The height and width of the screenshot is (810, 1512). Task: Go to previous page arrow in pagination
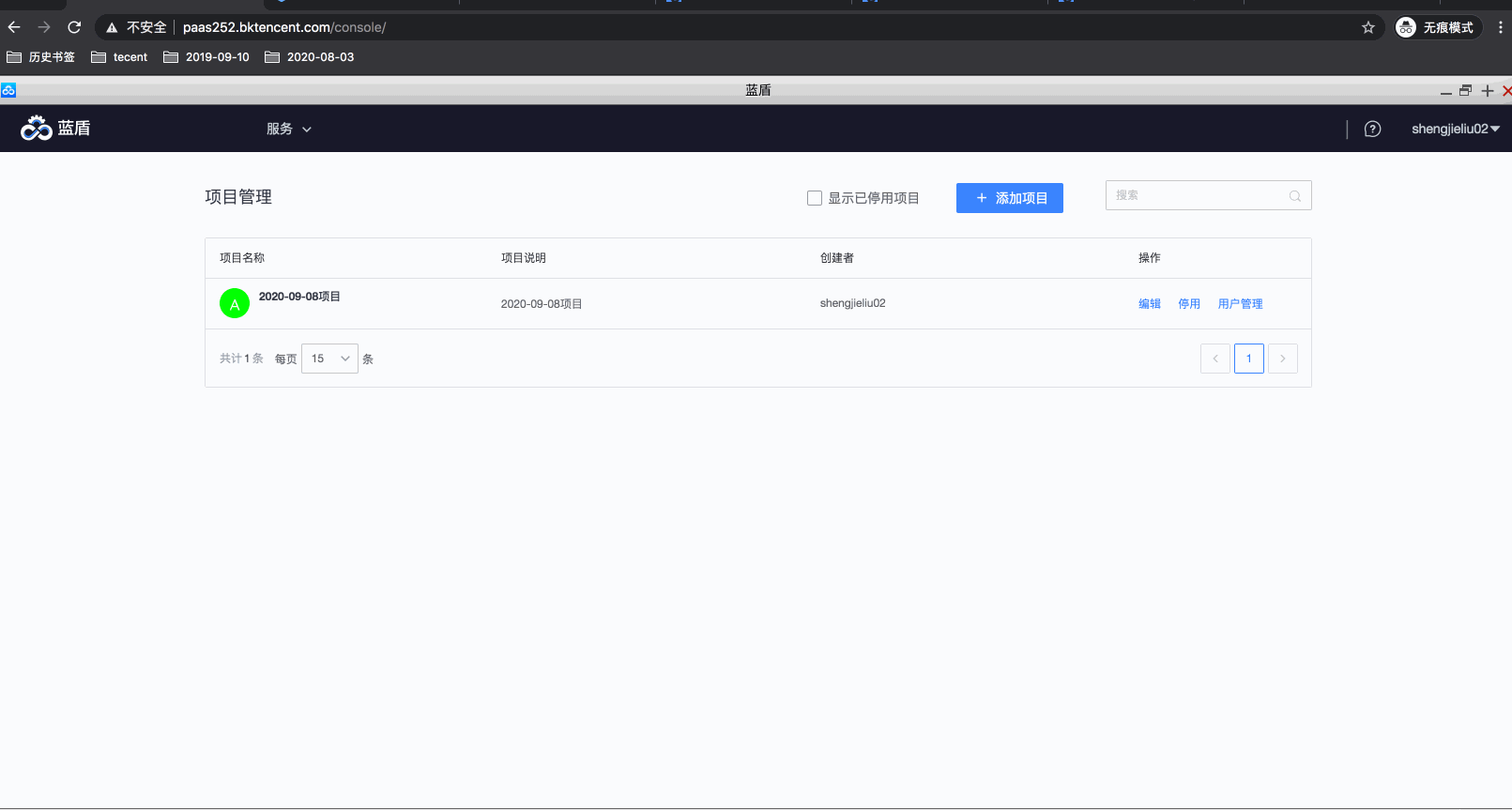1215,359
